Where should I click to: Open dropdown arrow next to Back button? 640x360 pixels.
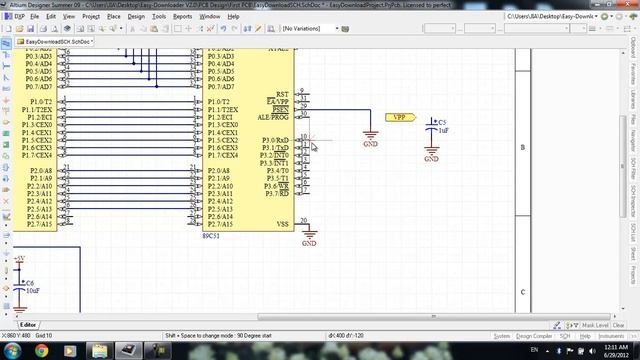click(x=611, y=16)
